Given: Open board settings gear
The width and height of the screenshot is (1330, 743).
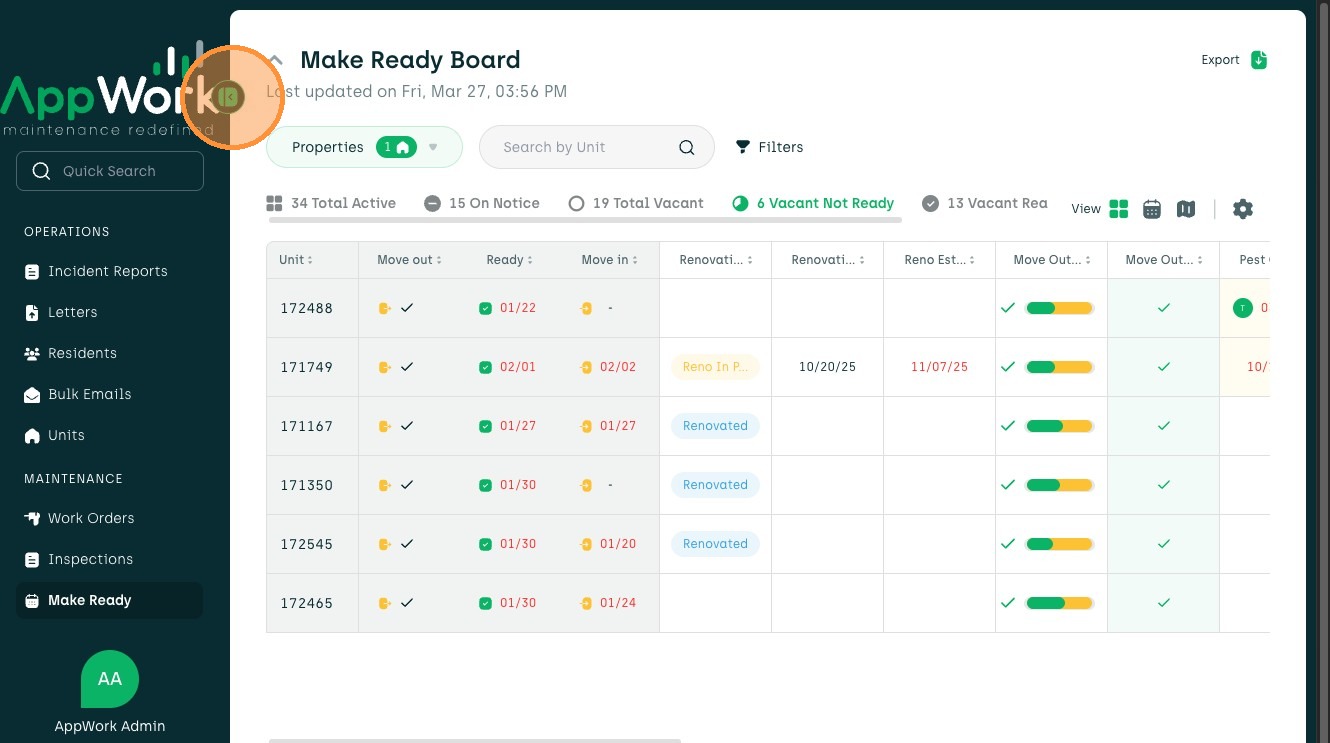Looking at the screenshot, I should (x=1243, y=209).
